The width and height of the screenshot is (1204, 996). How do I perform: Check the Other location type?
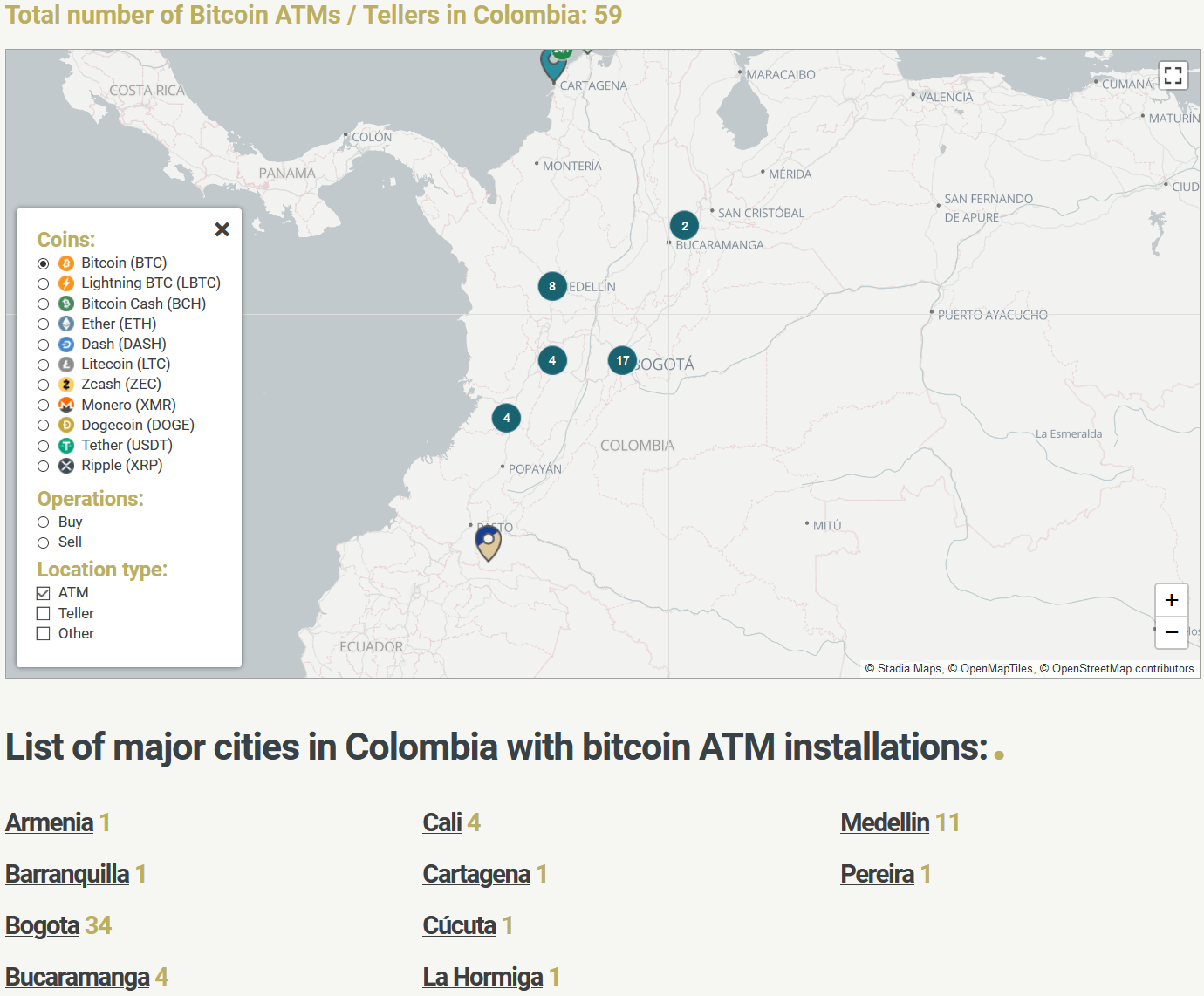43,634
